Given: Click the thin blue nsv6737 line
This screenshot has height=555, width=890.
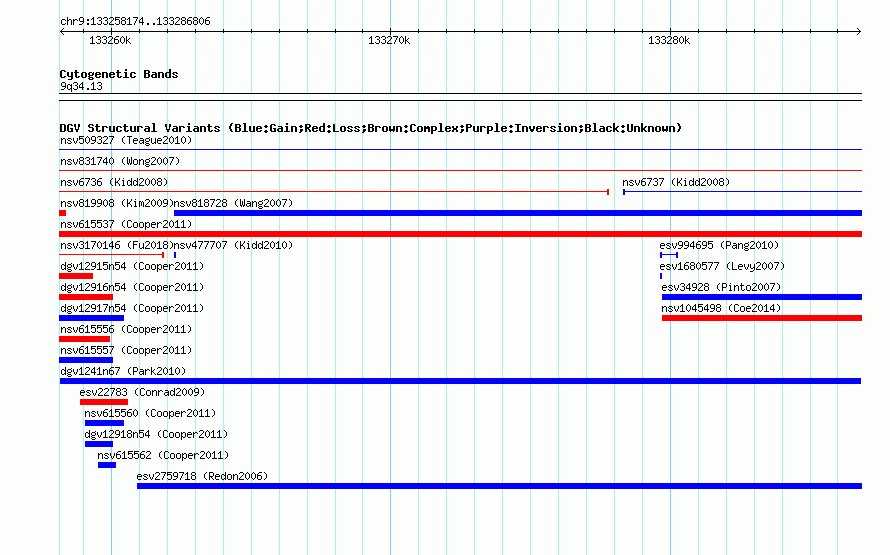Looking at the screenshot, I should pyautogui.click(x=742, y=192).
